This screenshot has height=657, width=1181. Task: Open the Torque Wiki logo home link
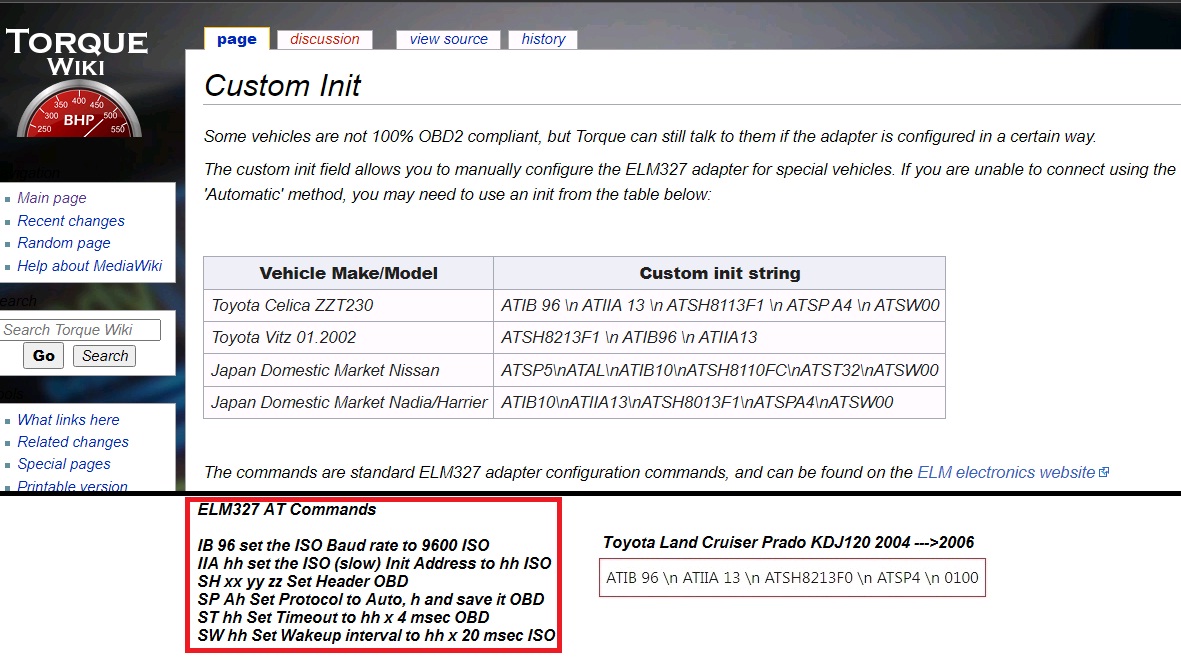coord(78,81)
